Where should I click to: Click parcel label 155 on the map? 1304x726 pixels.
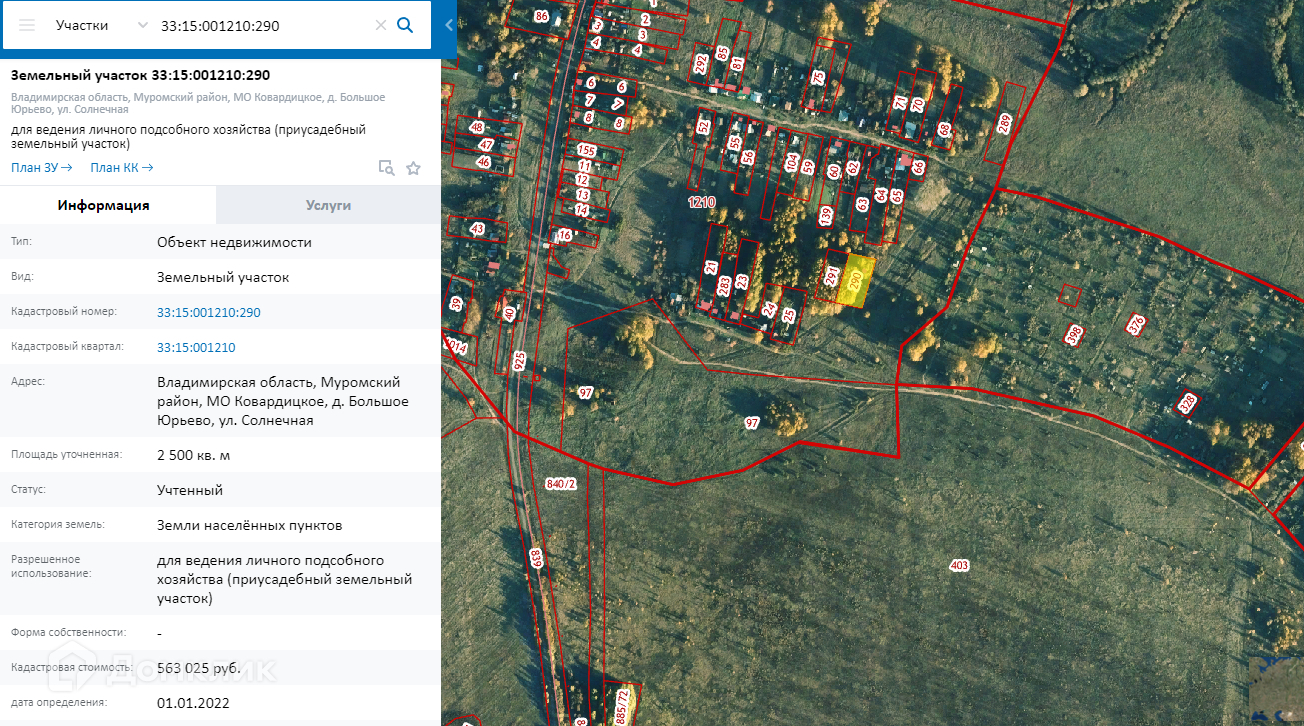coord(587,151)
